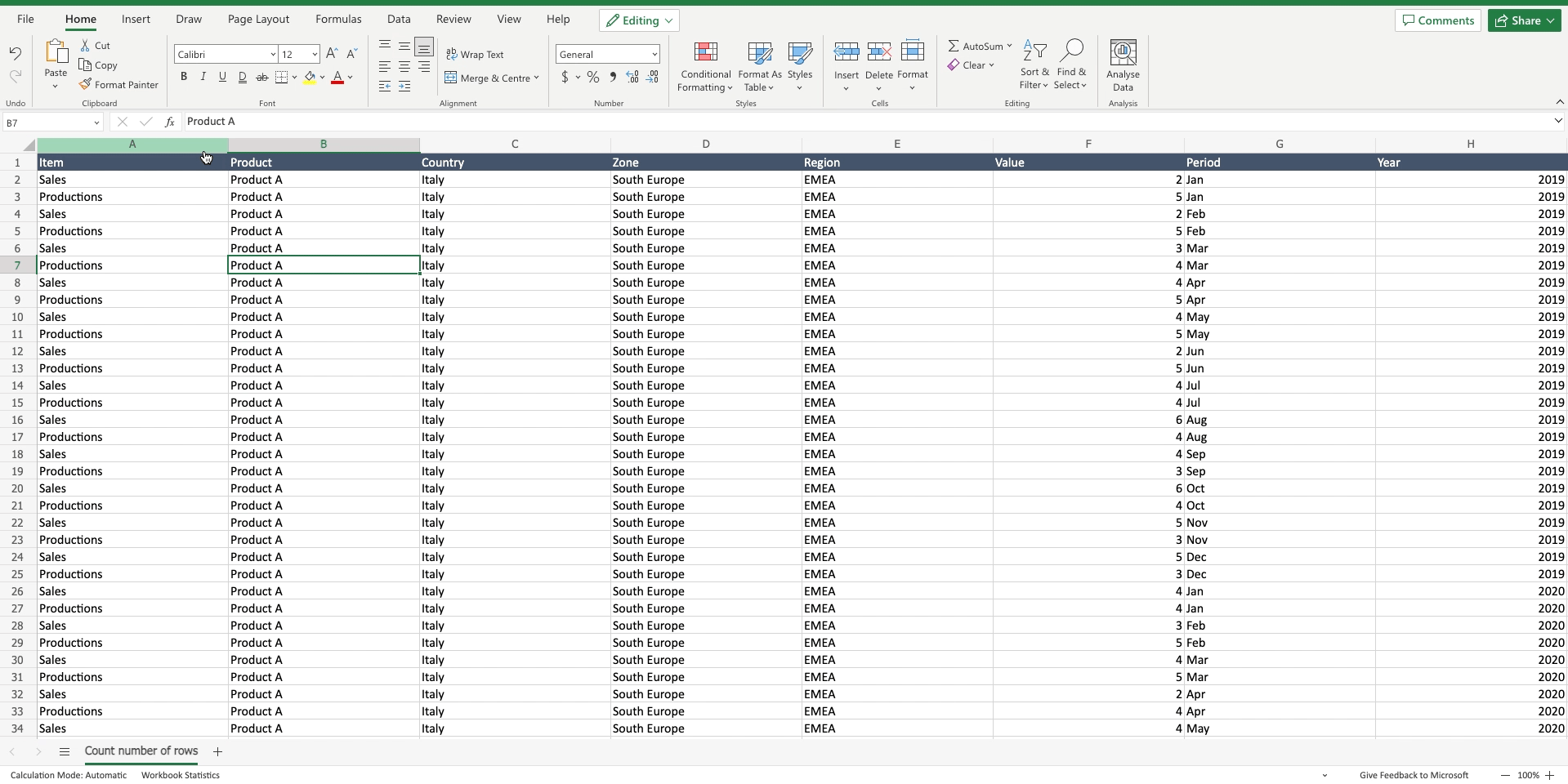
Task: Click the Share button
Action: [1523, 20]
